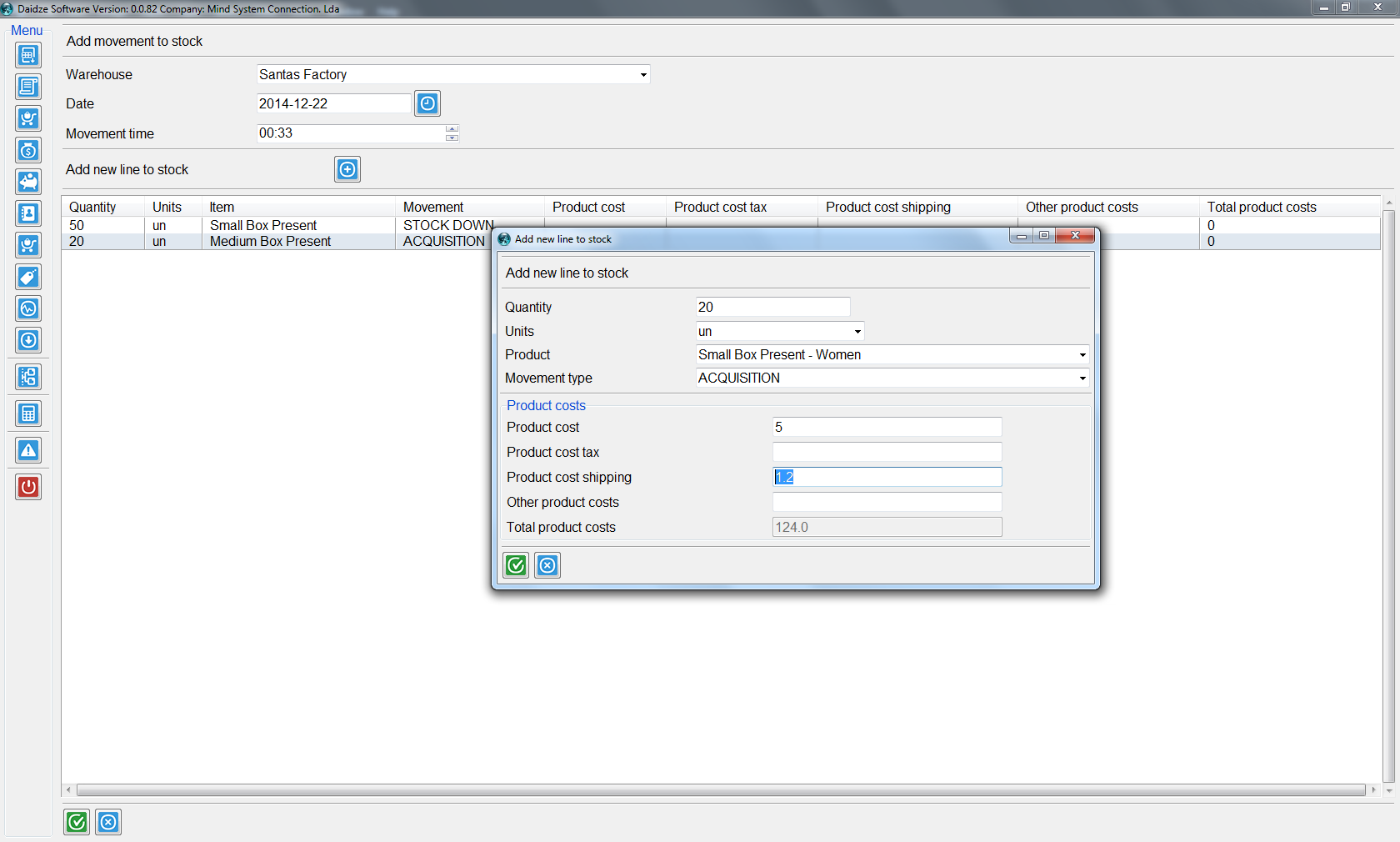Image resolution: width=1400 pixels, height=842 pixels.
Task: Click the red power icon in sidebar
Action: point(28,487)
